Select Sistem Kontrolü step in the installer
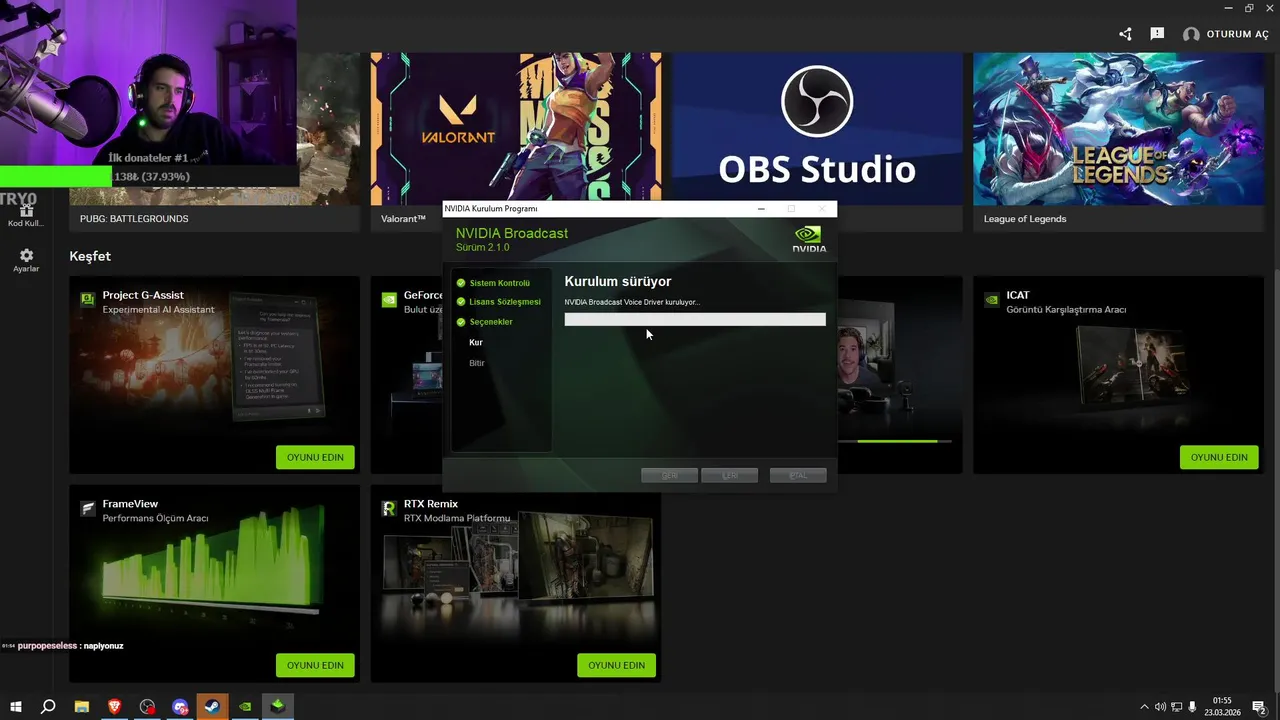 coord(500,283)
